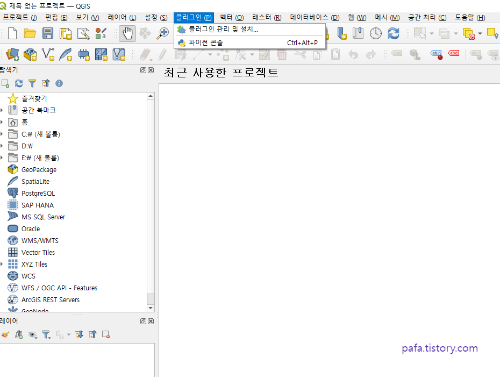Click Collapse All icon in browser panel
This screenshot has width=500, height=377.
[46, 83]
